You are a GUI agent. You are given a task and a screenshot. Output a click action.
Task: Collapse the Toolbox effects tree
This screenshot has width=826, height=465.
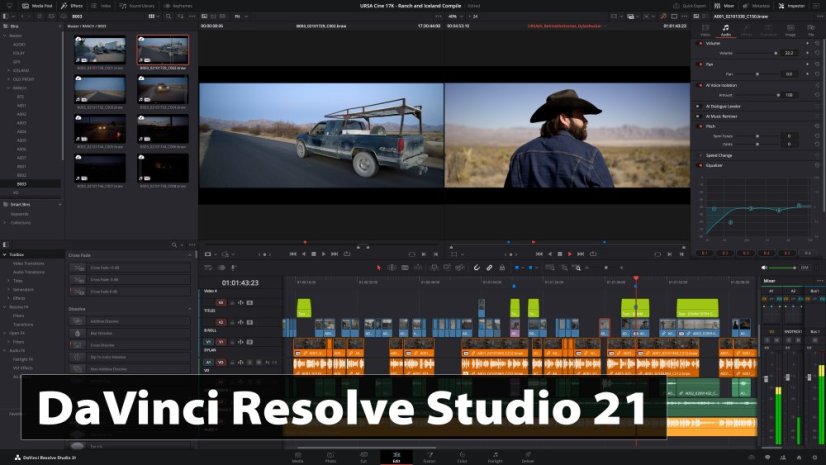click(x=5, y=254)
